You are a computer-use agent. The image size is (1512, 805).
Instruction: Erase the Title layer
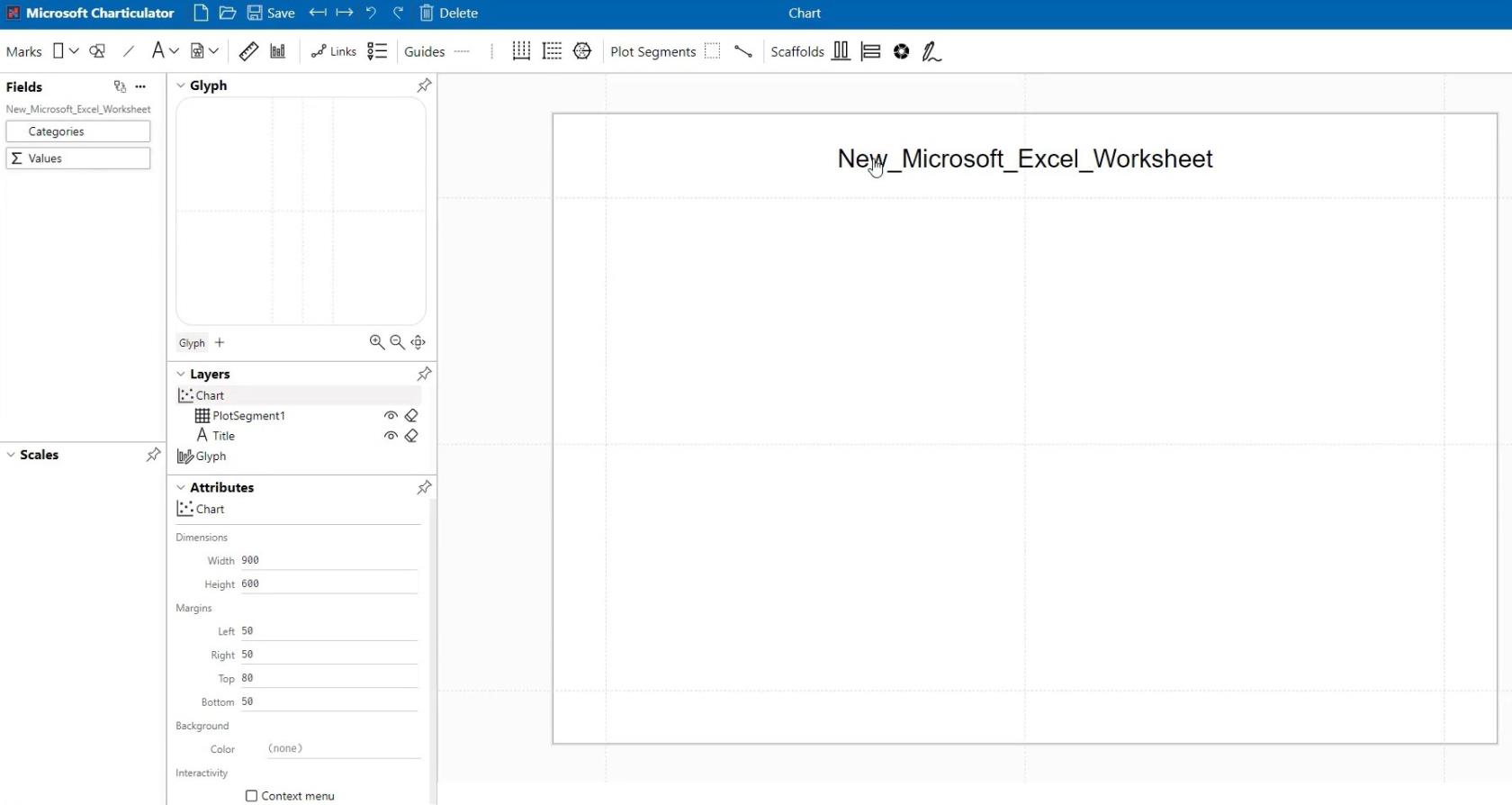pyautogui.click(x=411, y=436)
